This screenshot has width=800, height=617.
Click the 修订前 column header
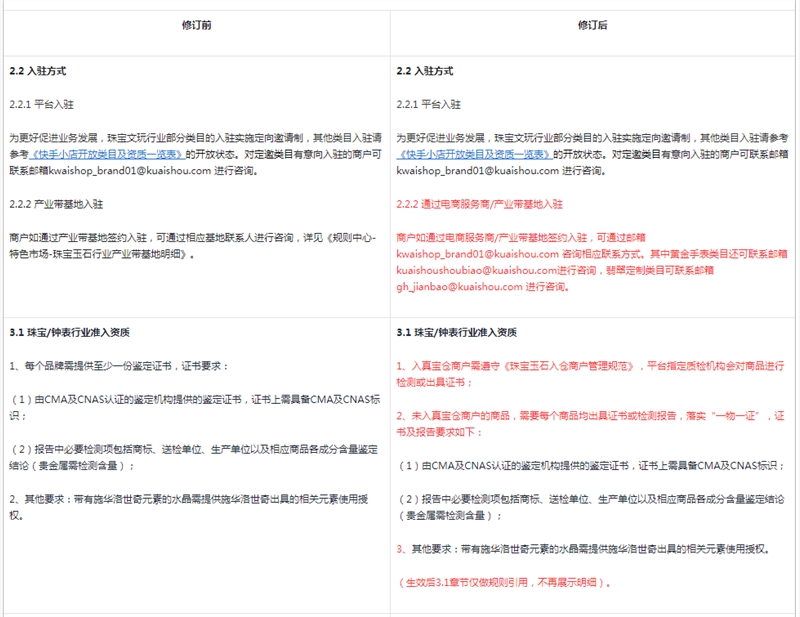point(197,24)
